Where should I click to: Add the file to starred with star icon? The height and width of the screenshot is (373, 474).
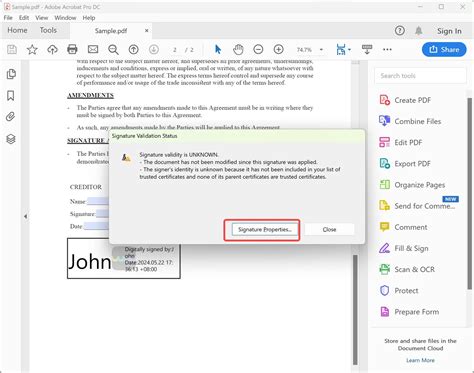click(32, 50)
